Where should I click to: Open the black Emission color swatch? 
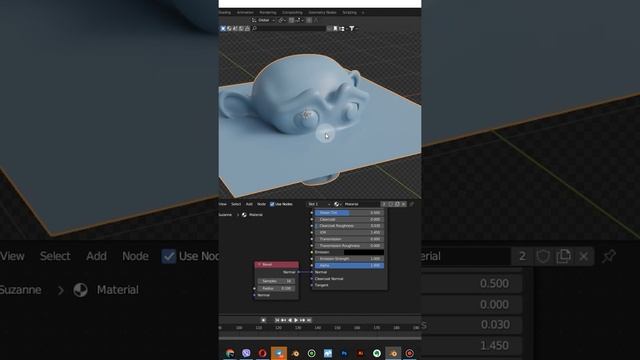coord(364,252)
